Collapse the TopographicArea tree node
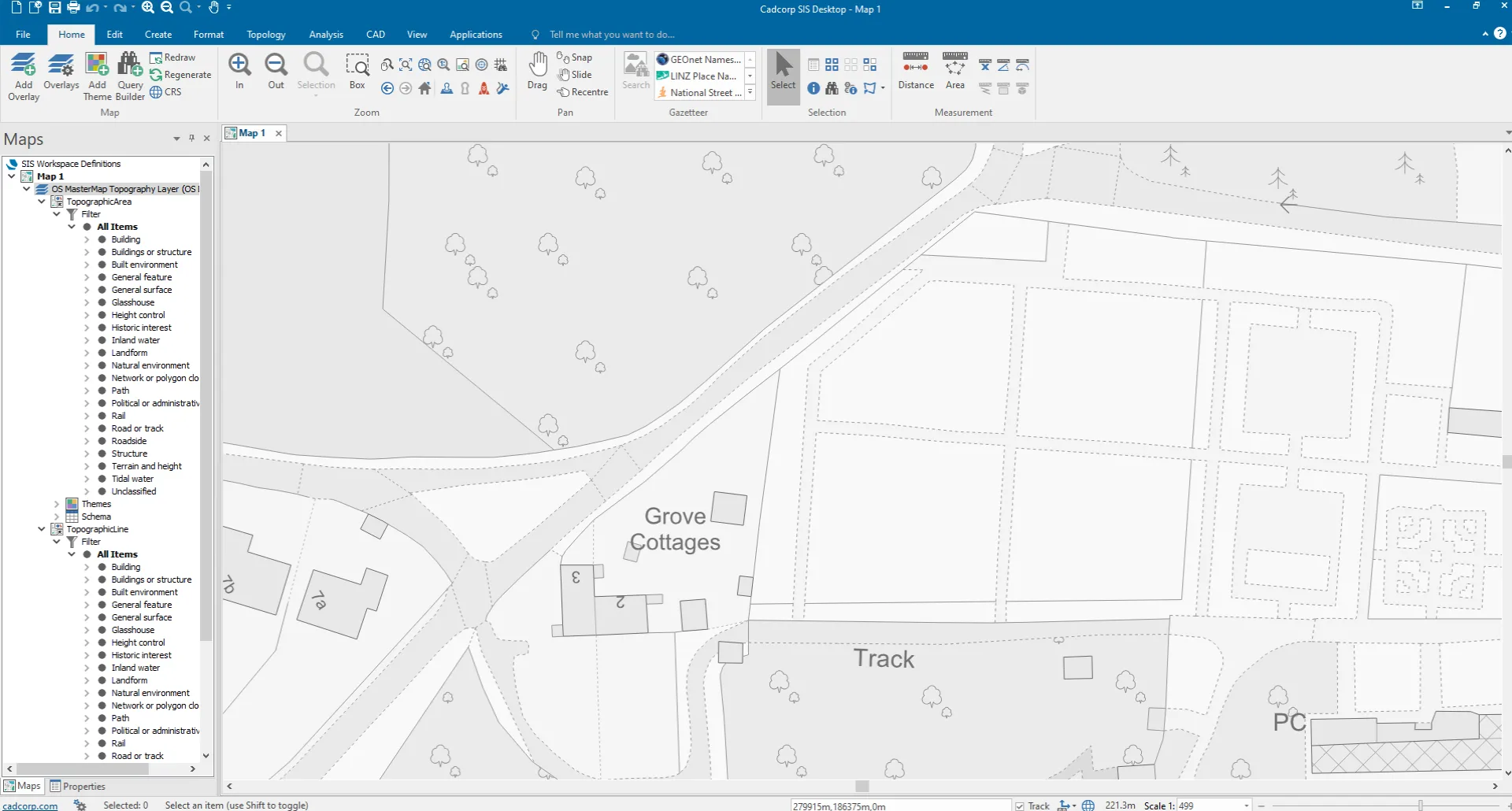Viewport: 1512px width, 811px height. click(x=41, y=202)
